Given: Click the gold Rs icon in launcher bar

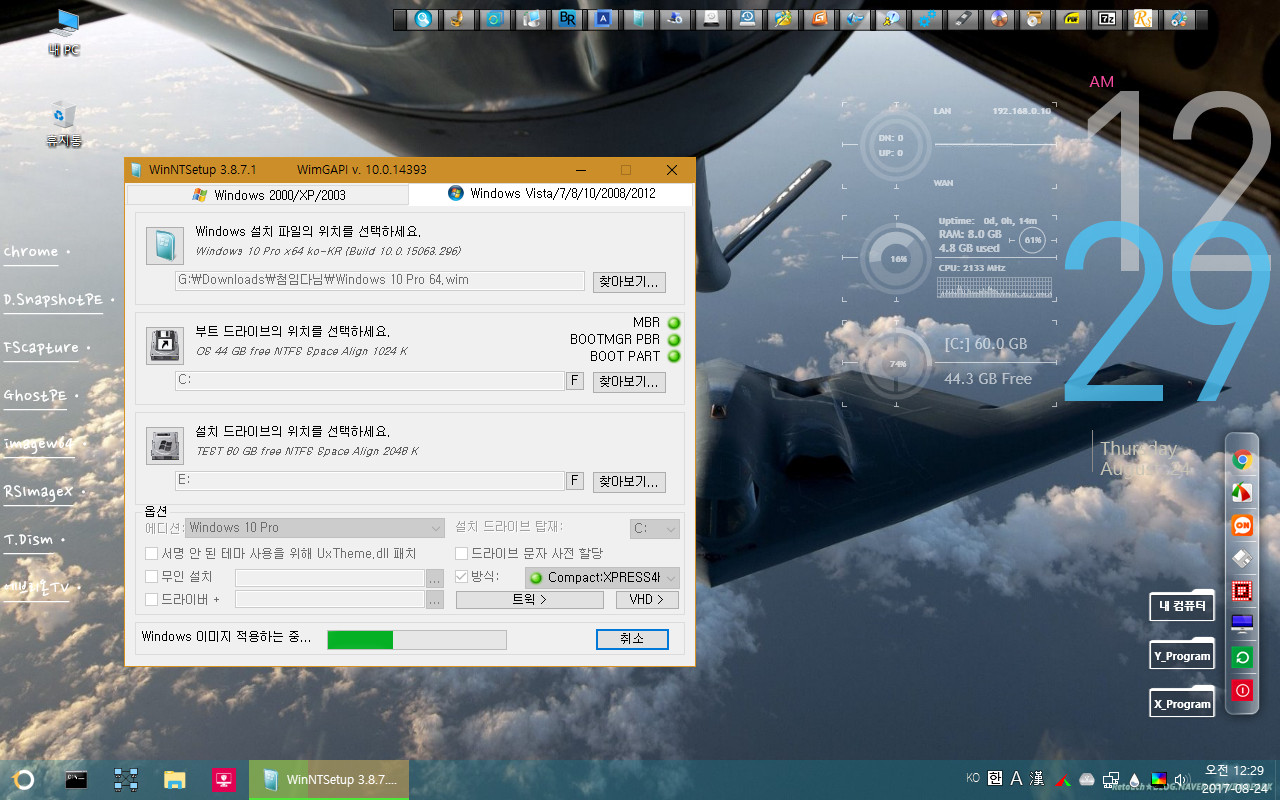Looking at the screenshot, I should click(1143, 19).
